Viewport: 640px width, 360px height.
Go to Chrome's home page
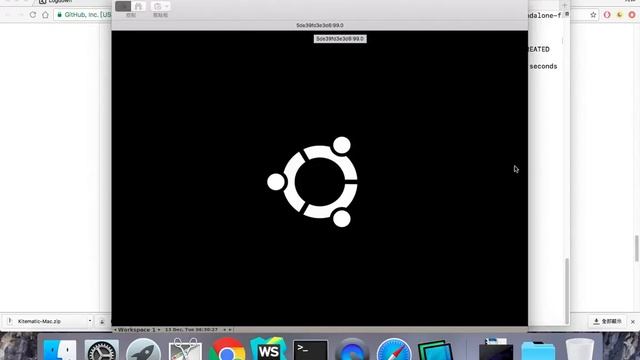(45, 15)
